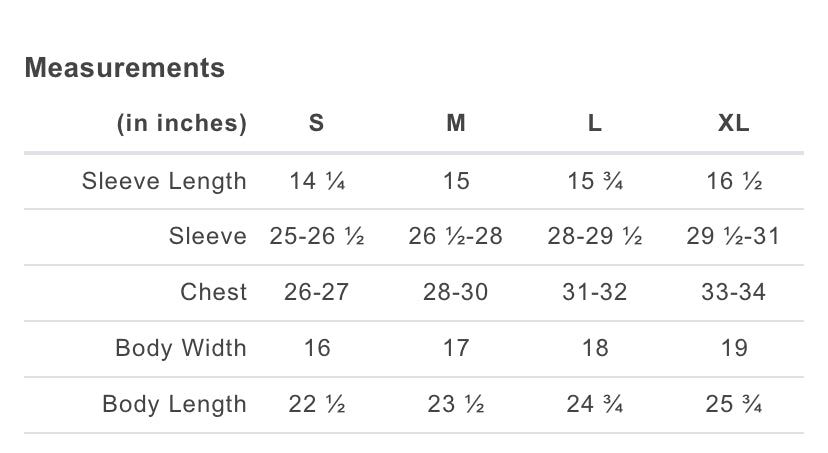Click body width value 19
Screen dimensions: 828x453
734,348
